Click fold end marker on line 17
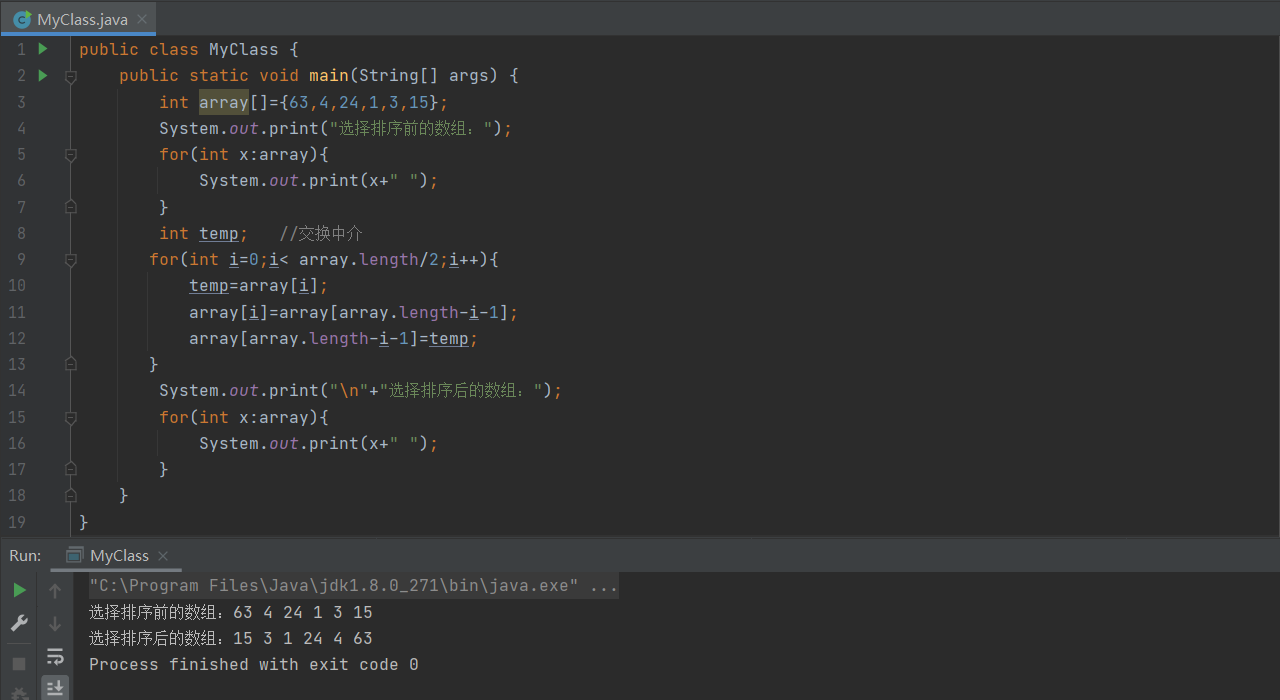The width and height of the screenshot is (1280, 700). click(x=71, y=469)
